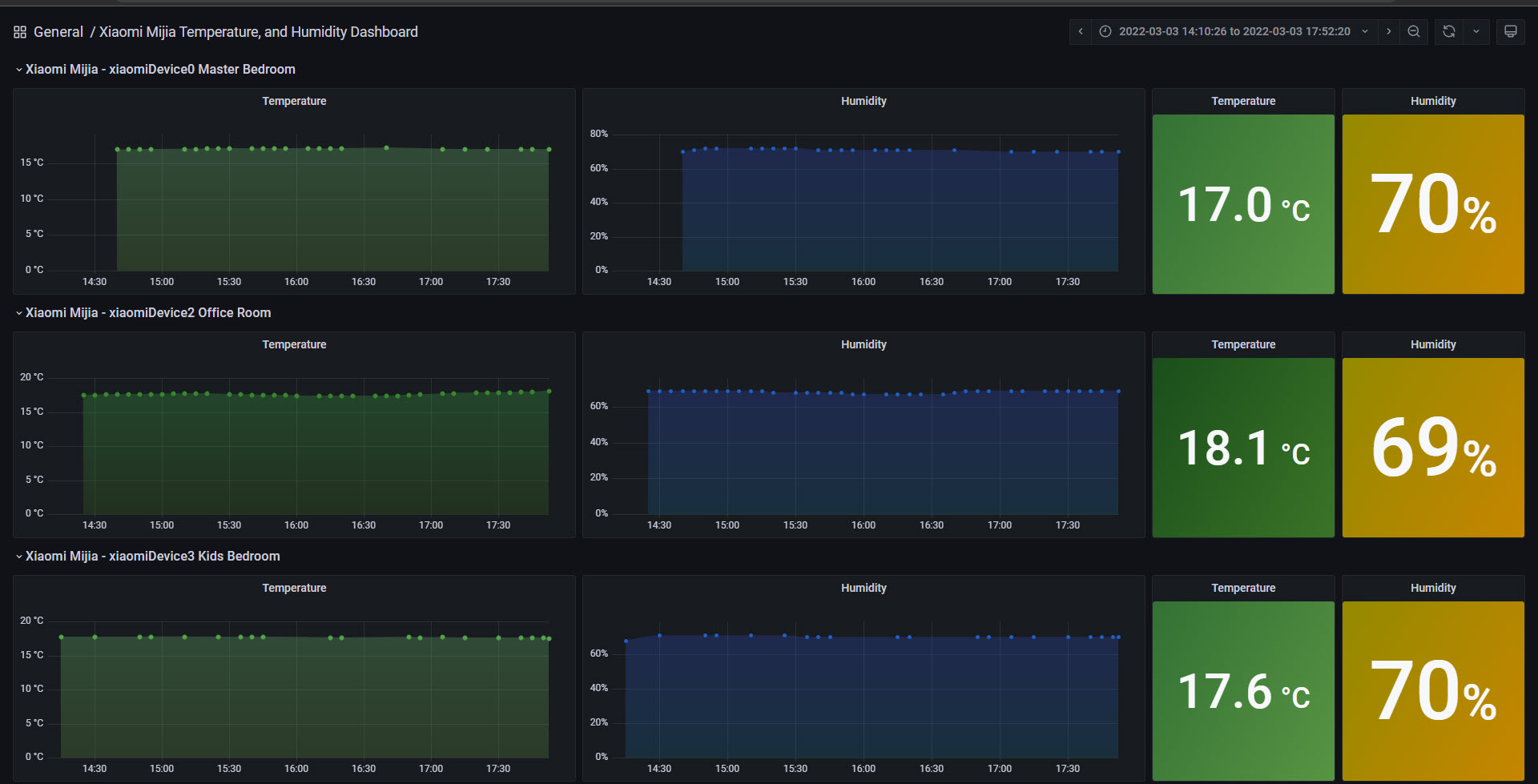Open Kids Bedroom Temperature stat panel title
1538x784 pixels.
(x=1243, y=588)
